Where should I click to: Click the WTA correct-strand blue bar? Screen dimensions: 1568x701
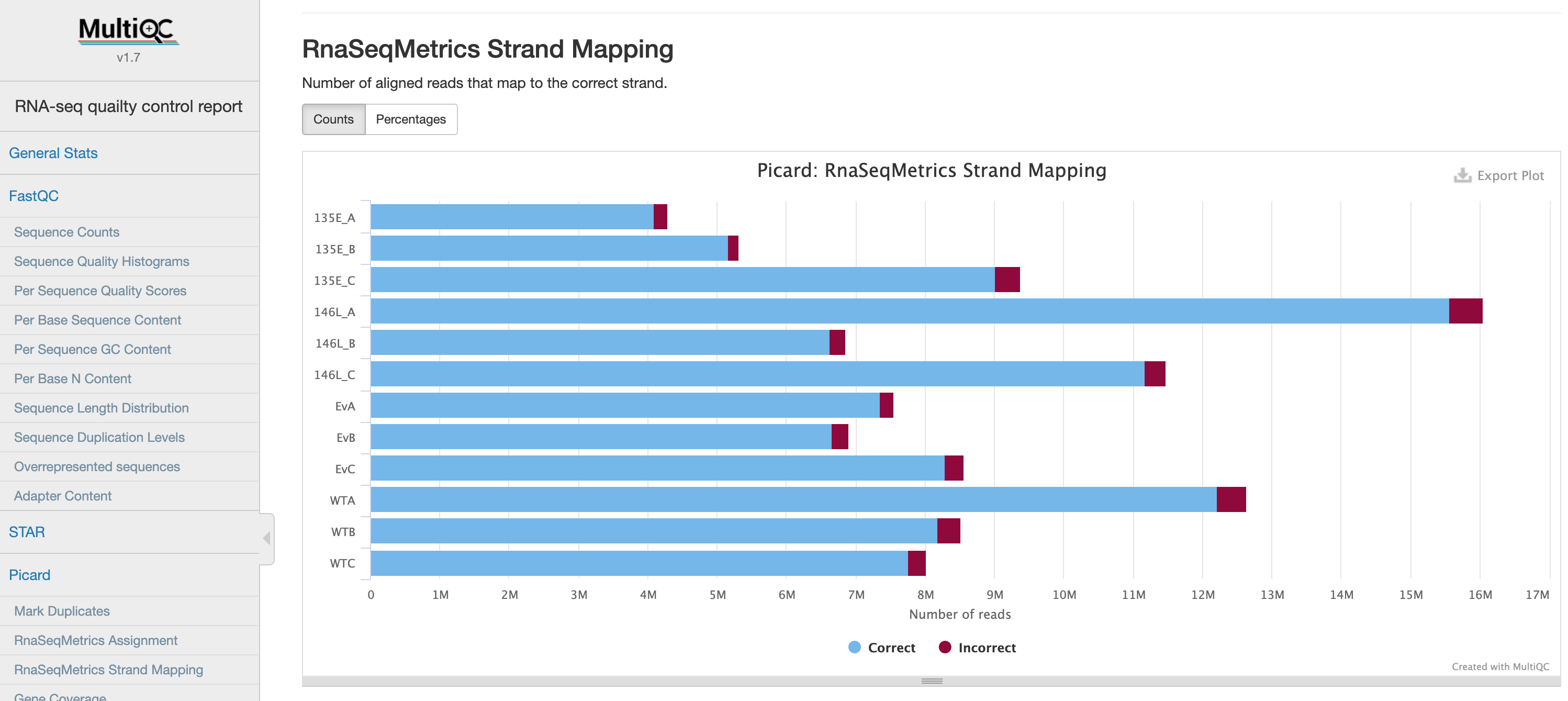(x=791, y=499)
